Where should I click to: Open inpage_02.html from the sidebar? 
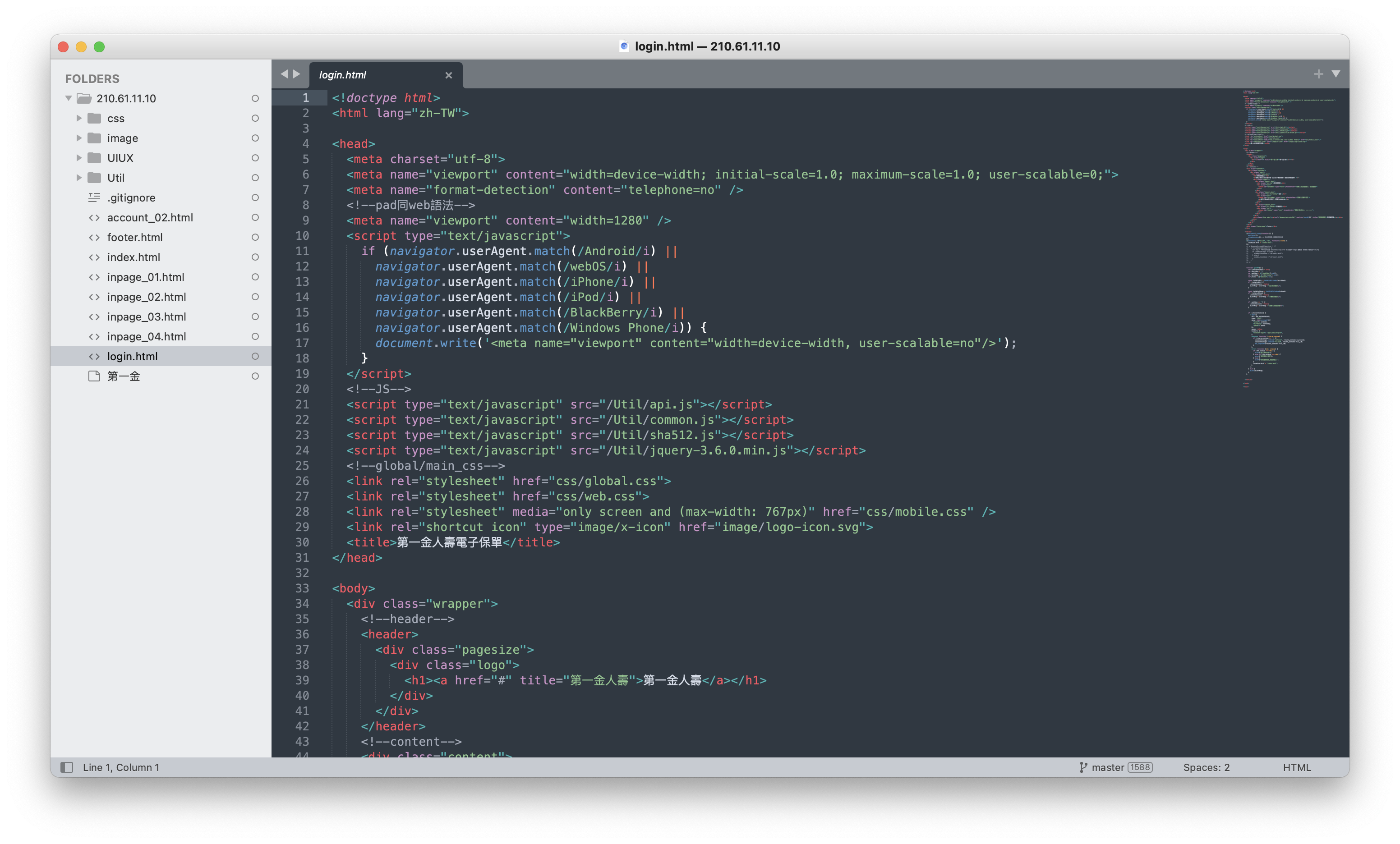pyautogui.click(x=161, y=297)
